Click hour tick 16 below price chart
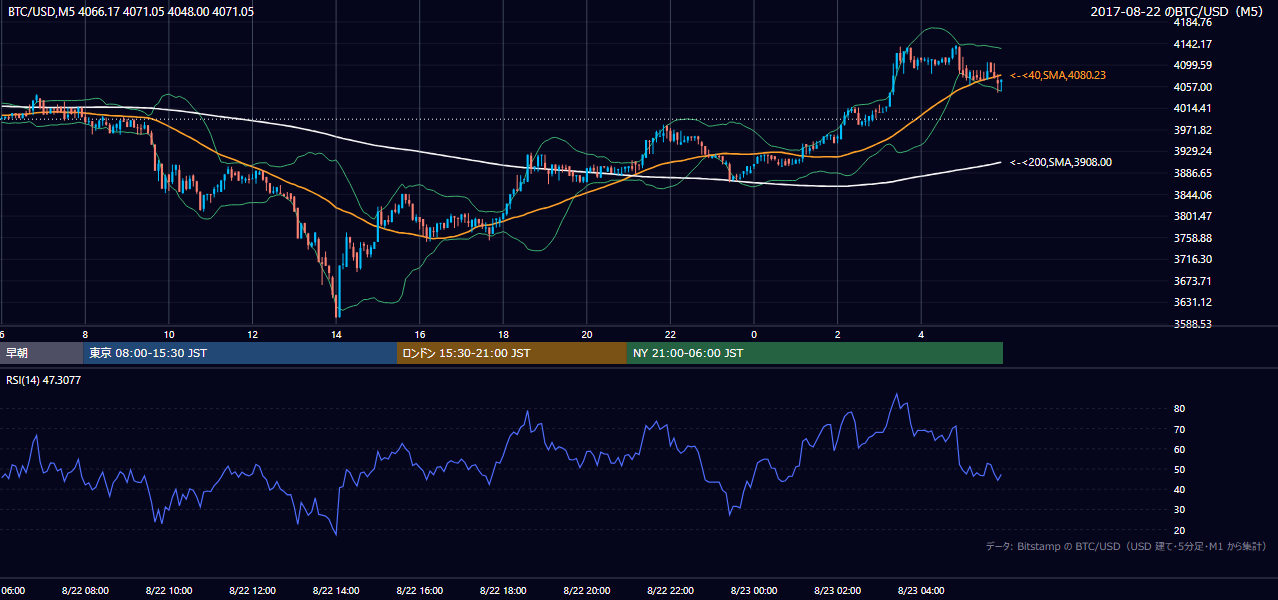The height and width of the screenshot is (600, 1278). pyautogui.click(x=420, y=334)
